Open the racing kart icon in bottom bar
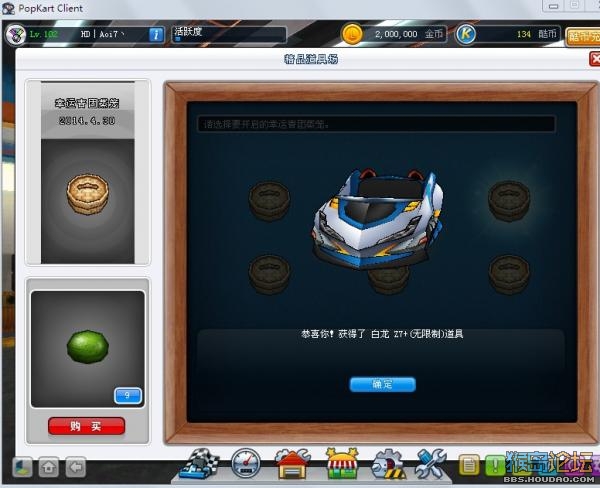Image resolution: width=600 pixels, height=488 pixels. pyautogui.click(x=199, y=463)
